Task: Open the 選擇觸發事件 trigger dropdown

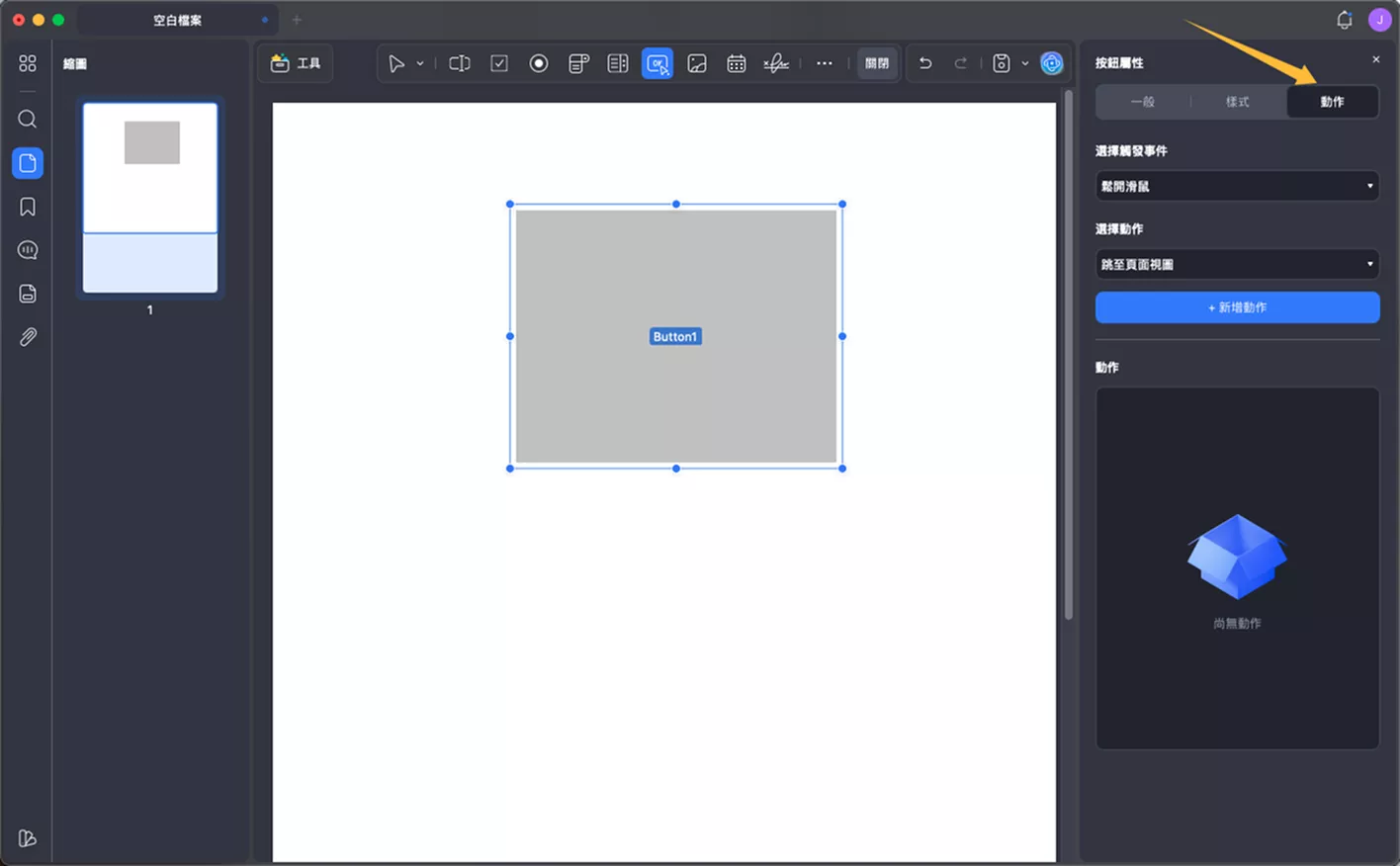Action: [x=1238, y=186]
